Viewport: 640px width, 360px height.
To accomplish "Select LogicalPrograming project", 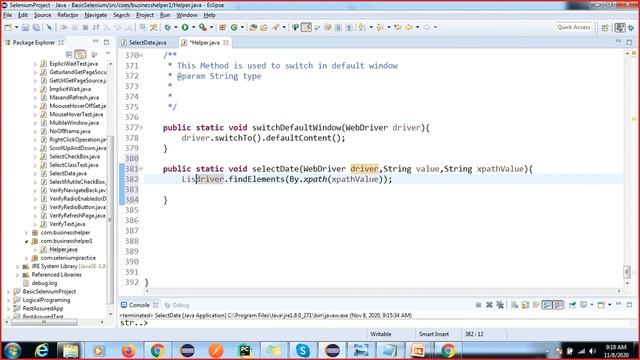I will click(46, 300).
